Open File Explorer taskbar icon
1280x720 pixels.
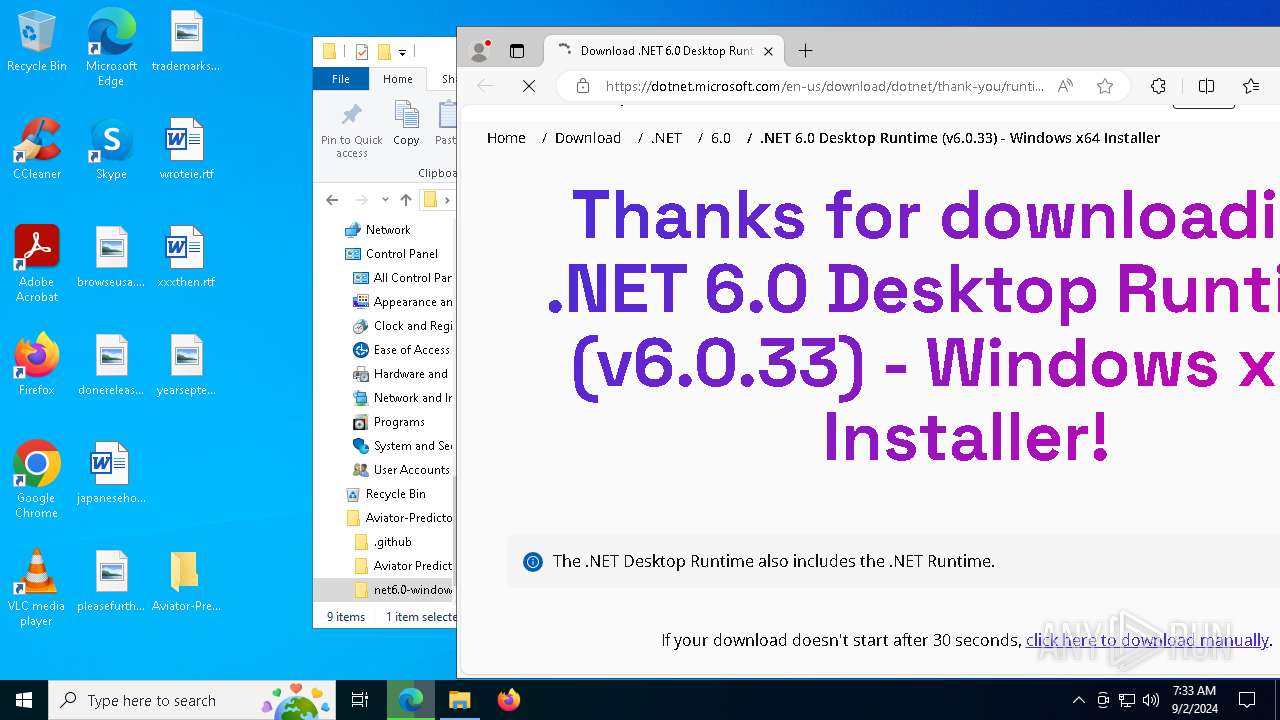459,700
